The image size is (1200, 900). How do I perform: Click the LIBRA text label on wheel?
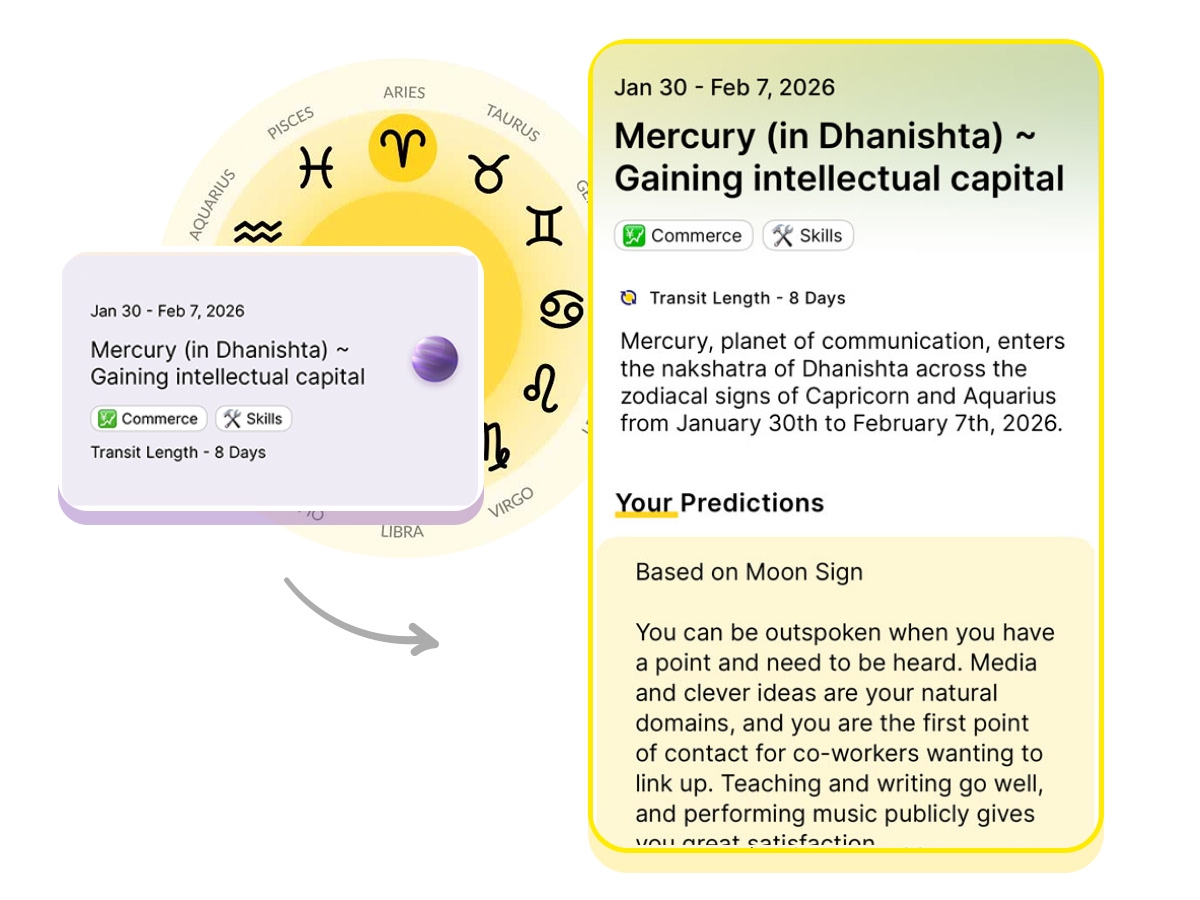[x=402, y=532]
